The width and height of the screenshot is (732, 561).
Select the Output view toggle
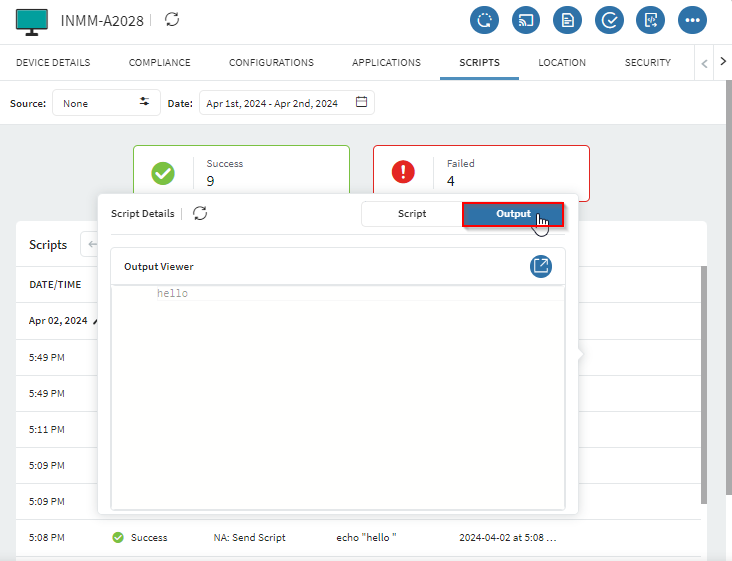click(x=513, y=214)
